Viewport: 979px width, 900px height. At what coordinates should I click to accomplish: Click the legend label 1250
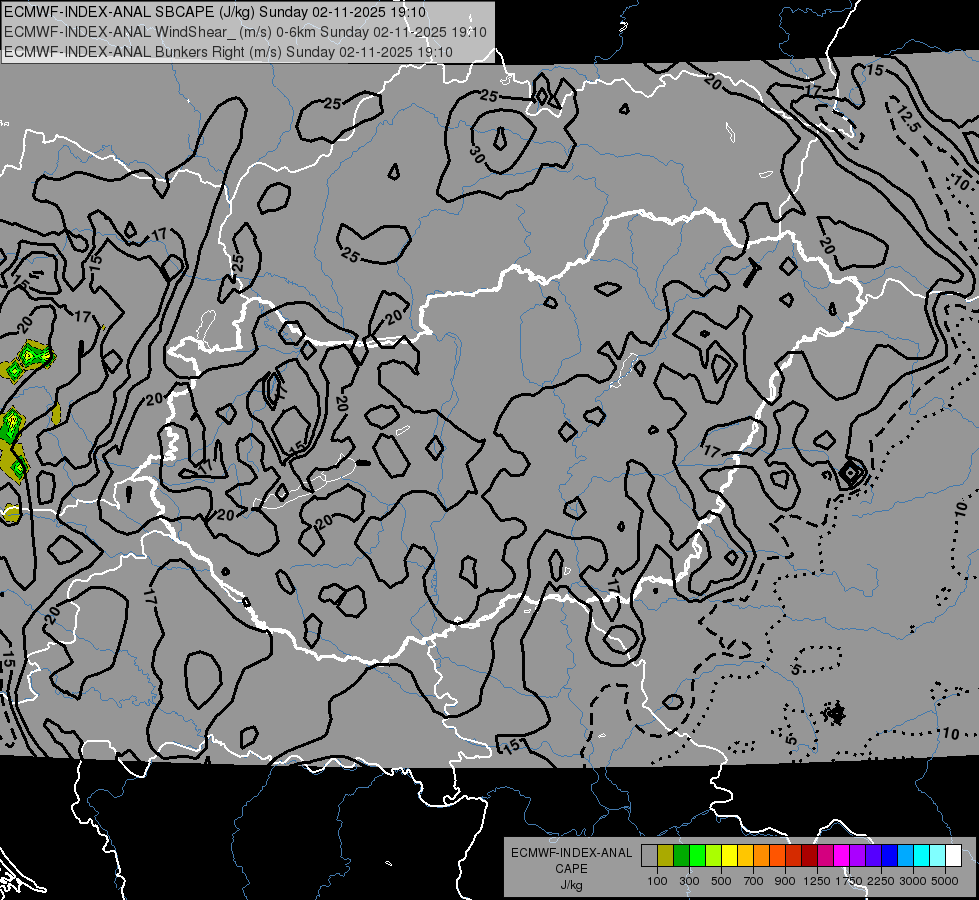pyautogui.click(x=817, y=881)
